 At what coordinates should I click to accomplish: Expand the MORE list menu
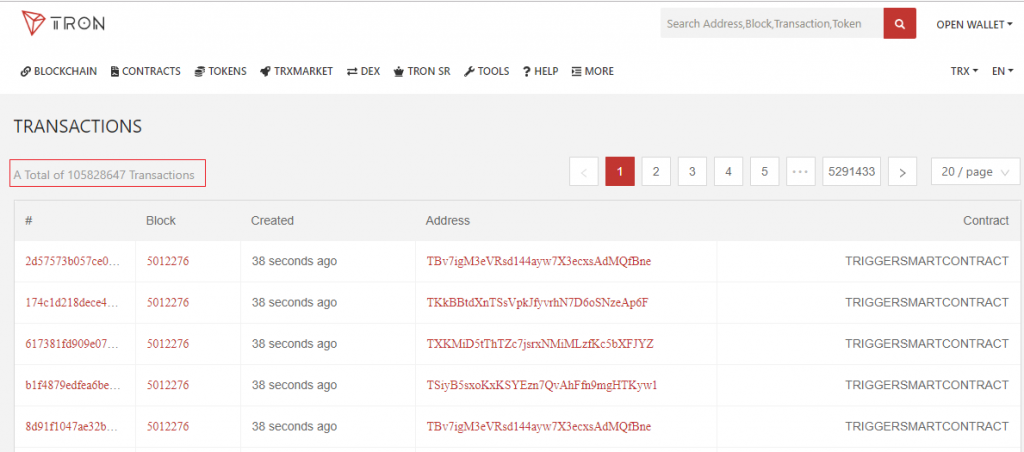pos(592,71)
